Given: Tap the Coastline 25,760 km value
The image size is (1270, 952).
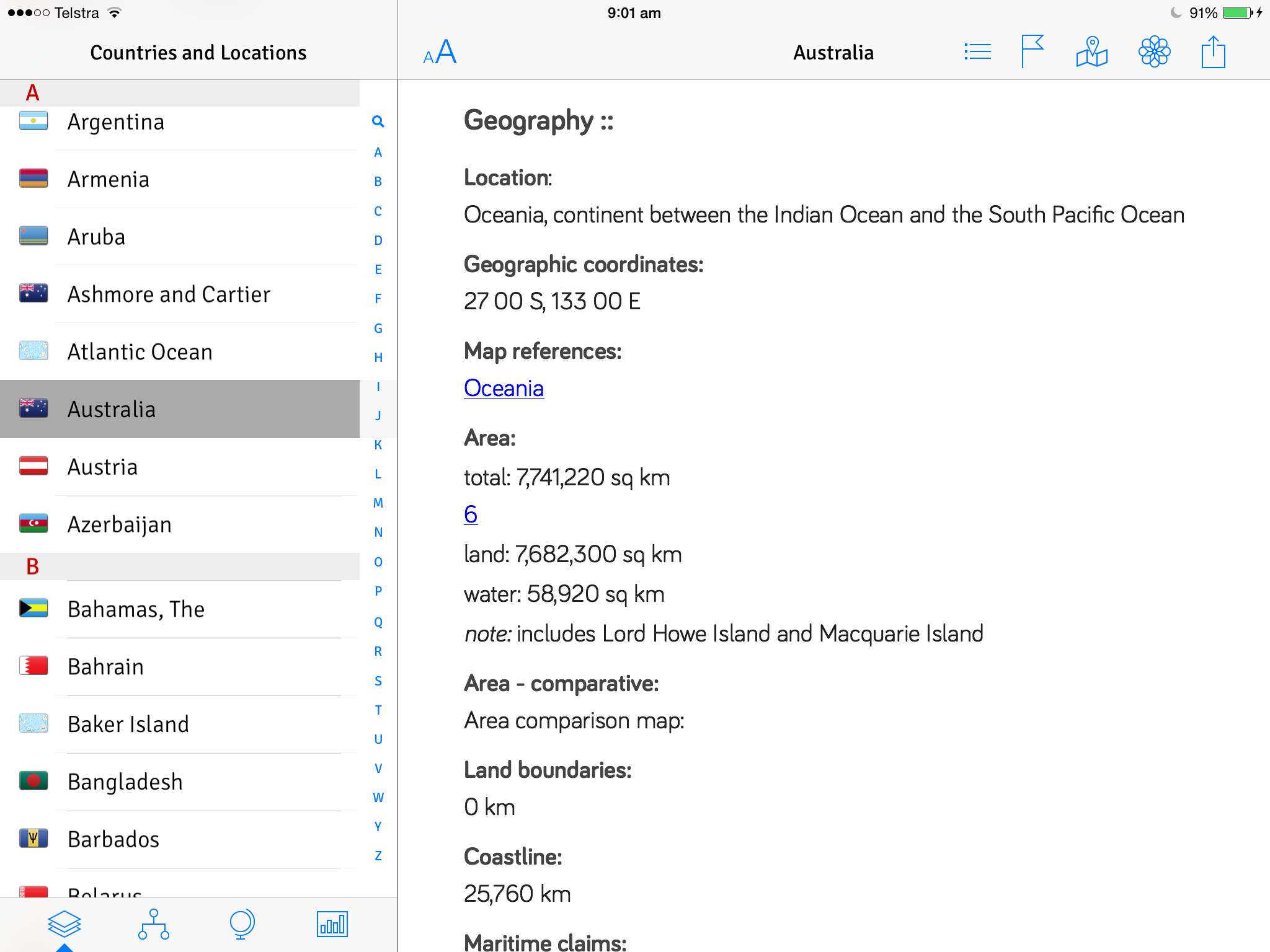Looking at the screenshot, I should [x=517, y=894].
